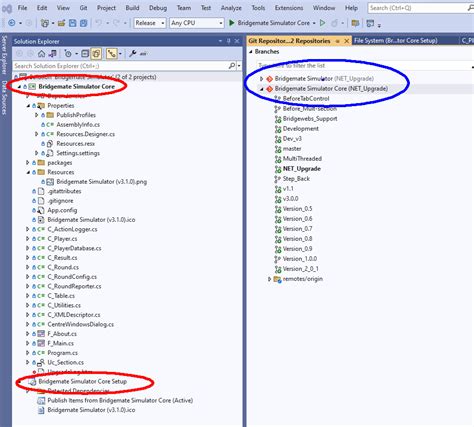
Task: Select the Development branch
Action: [300, 129]
